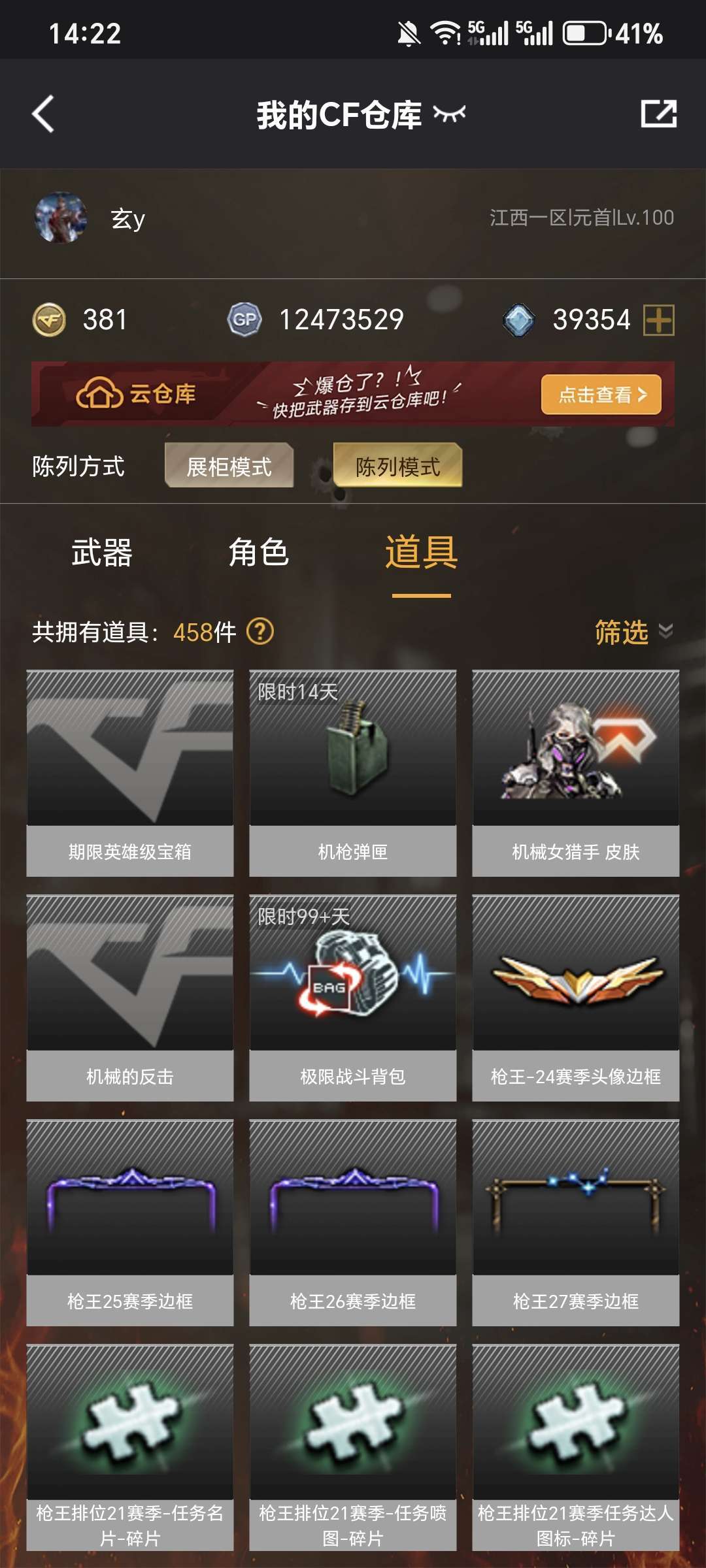Screen dimensions: 706x1568
Task: Tap the 点击查看 button
Action: [601, 395]
